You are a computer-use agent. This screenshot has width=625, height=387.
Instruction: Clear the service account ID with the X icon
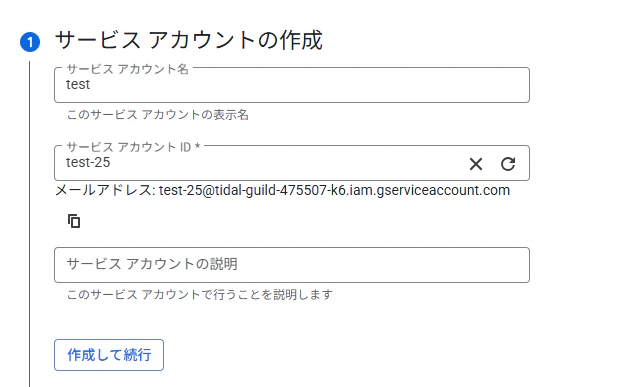tap(476, 164)
